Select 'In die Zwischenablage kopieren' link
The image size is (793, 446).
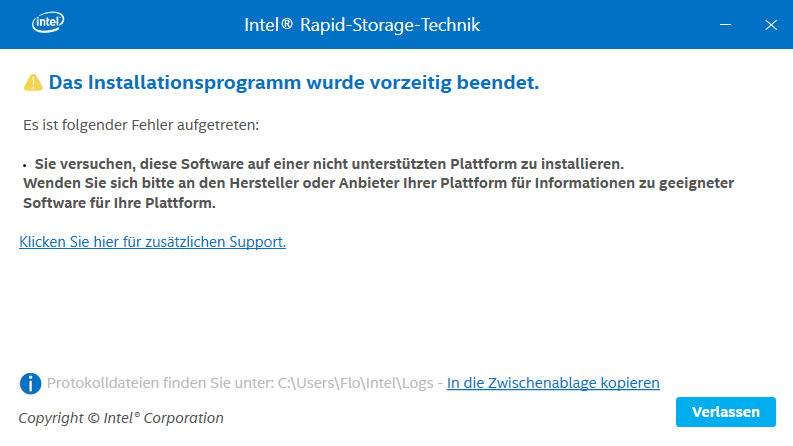coord(553,383)
